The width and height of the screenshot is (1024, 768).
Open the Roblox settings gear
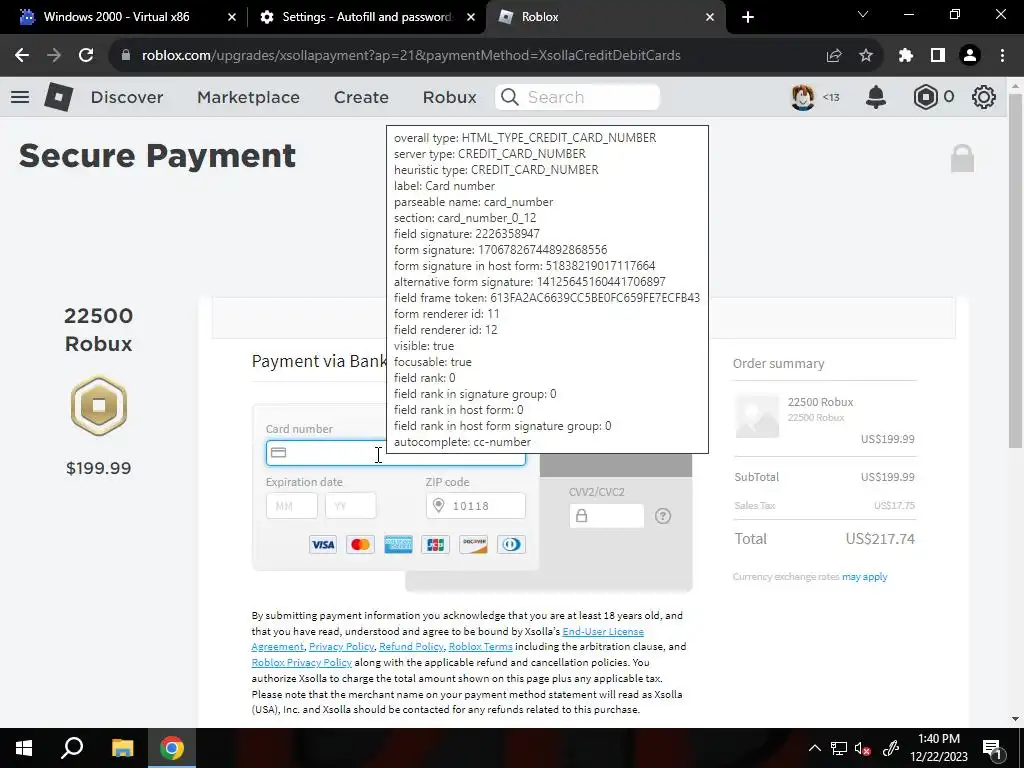(x=984, y=97)
